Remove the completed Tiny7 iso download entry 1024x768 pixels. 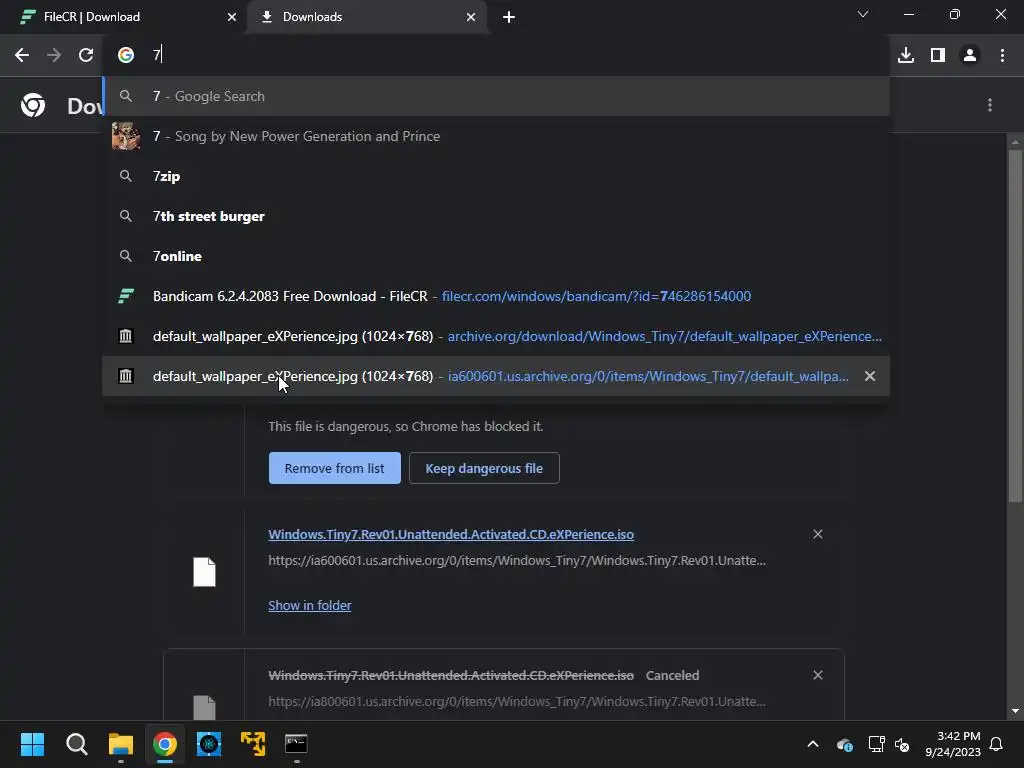point(818,534)
